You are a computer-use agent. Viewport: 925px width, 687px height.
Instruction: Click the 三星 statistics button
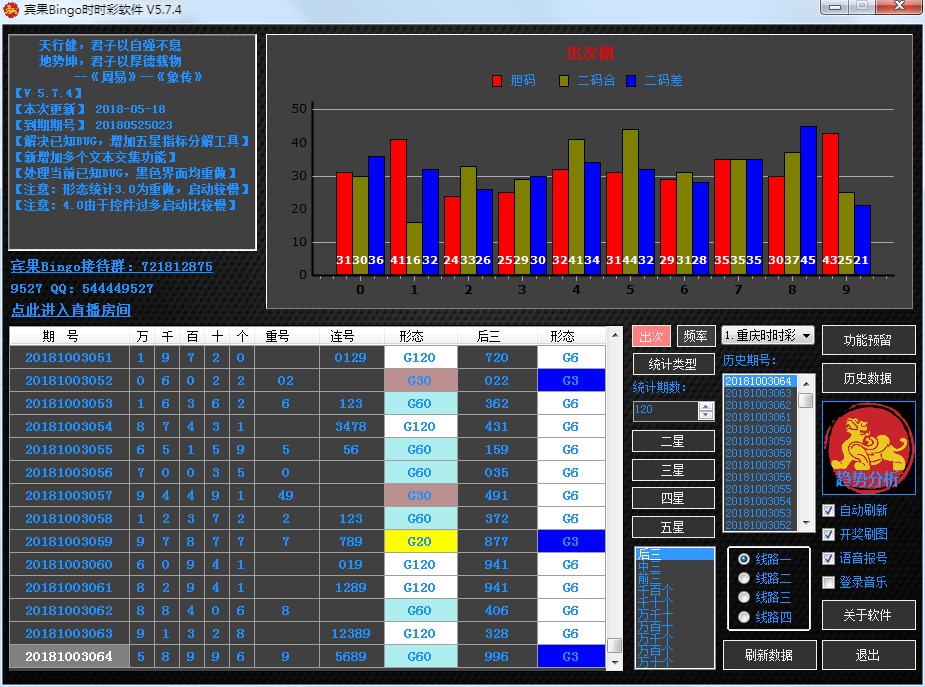(673, 469)
